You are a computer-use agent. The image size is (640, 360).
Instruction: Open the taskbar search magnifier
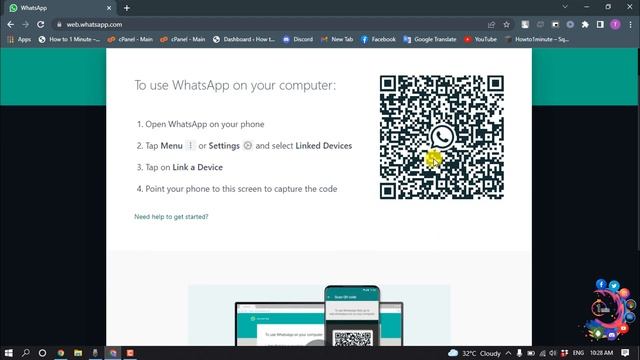25,353
